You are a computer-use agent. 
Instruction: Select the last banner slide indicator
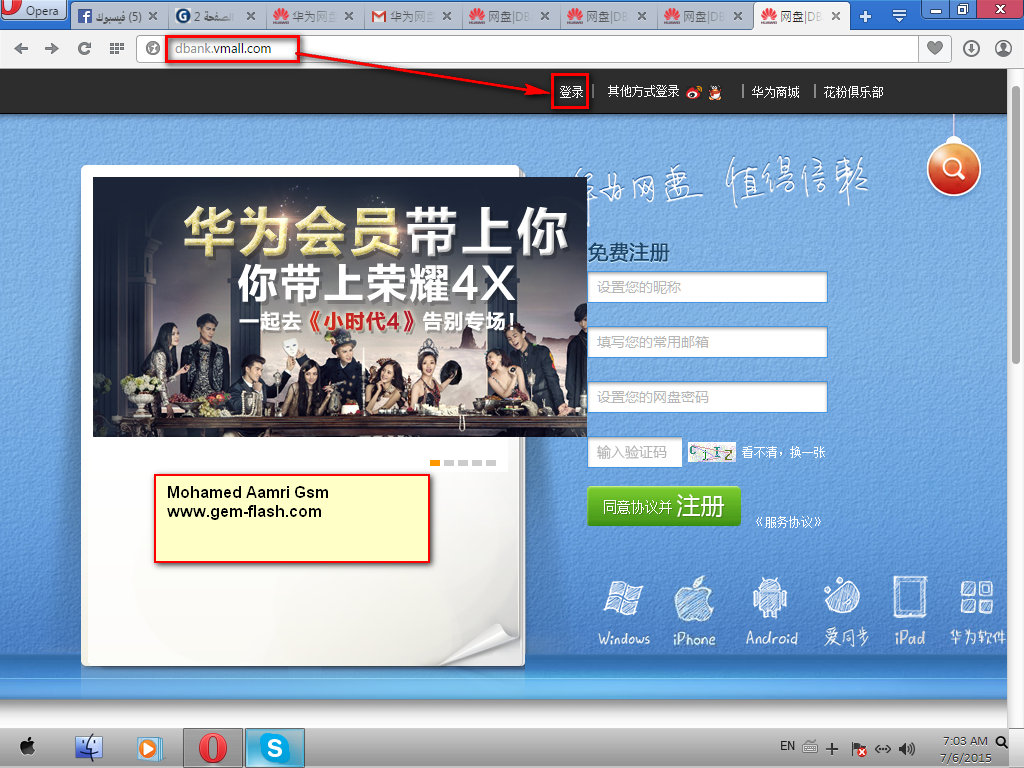[491, 463]
